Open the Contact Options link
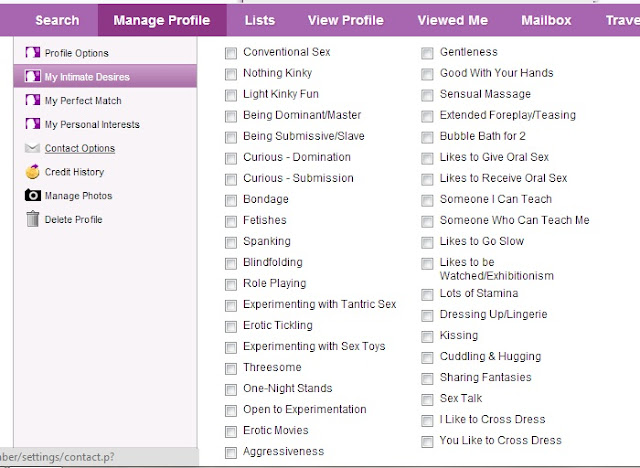 tap(80, 149)
